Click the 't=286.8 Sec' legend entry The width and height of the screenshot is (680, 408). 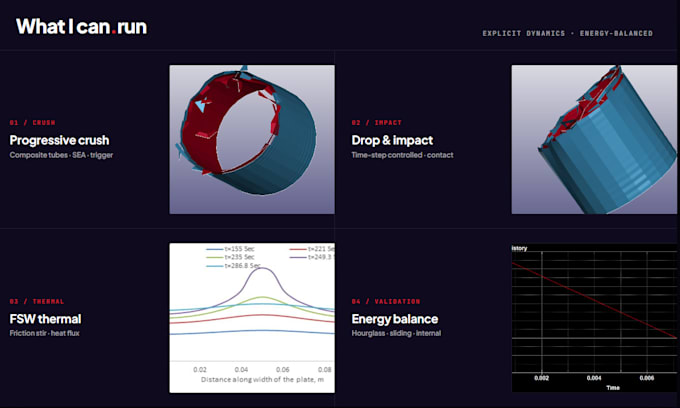(234, 265)
